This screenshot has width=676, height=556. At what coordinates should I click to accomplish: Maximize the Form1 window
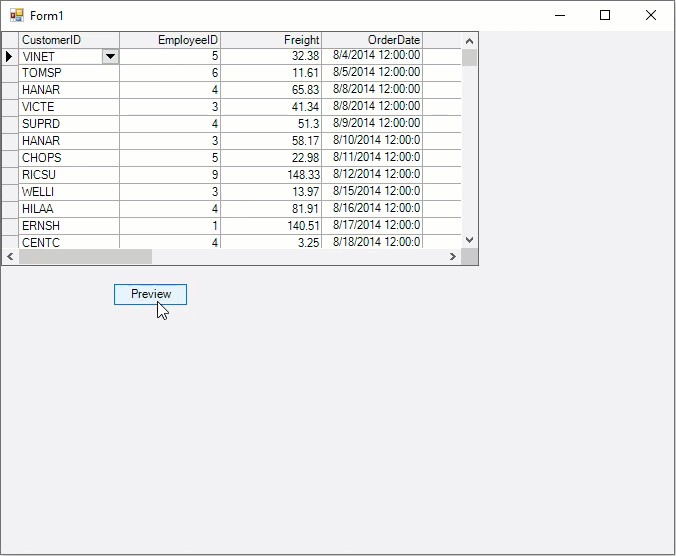pos(604,15)
